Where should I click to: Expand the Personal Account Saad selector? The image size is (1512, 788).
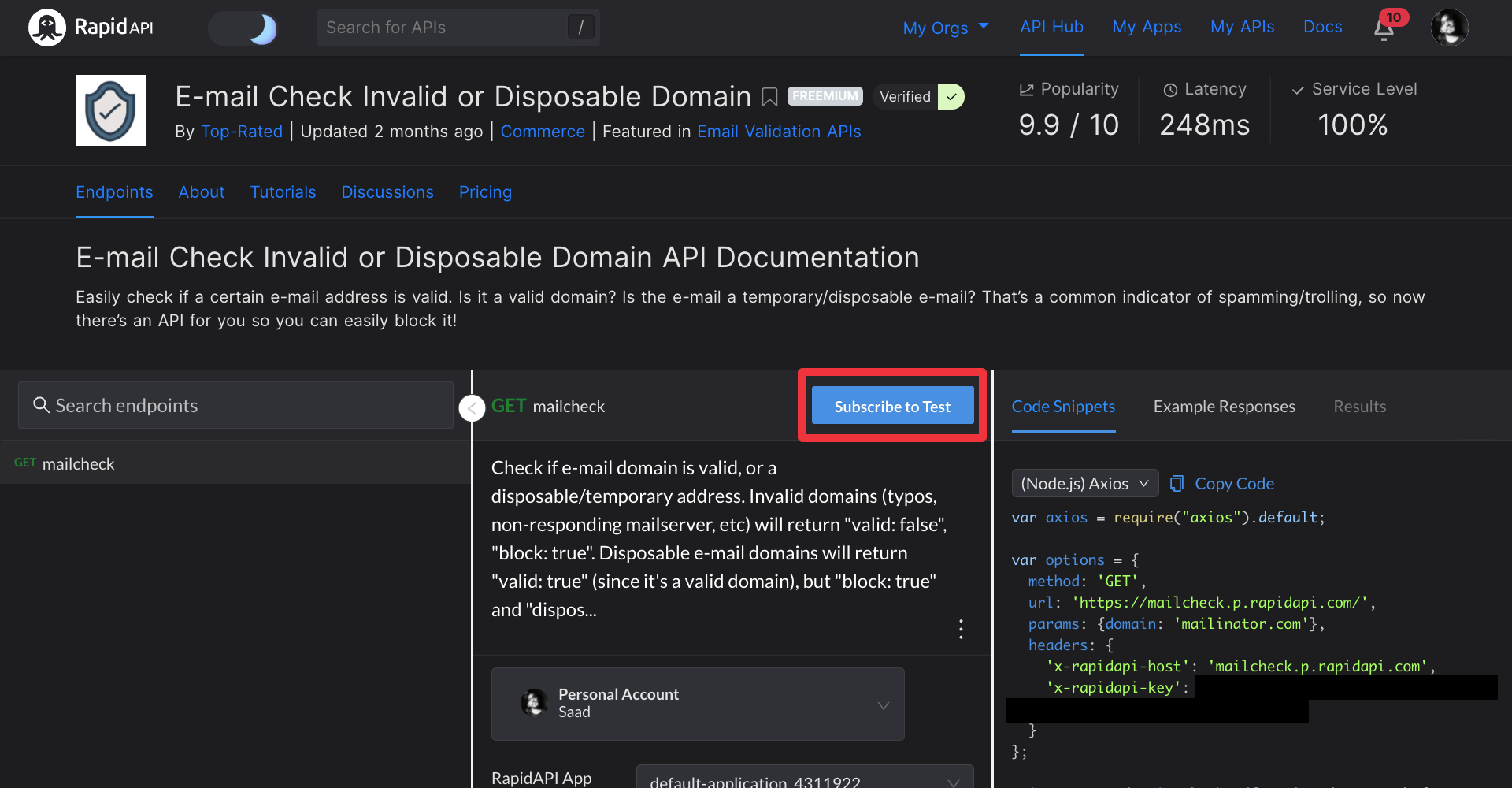coord(698,704)
